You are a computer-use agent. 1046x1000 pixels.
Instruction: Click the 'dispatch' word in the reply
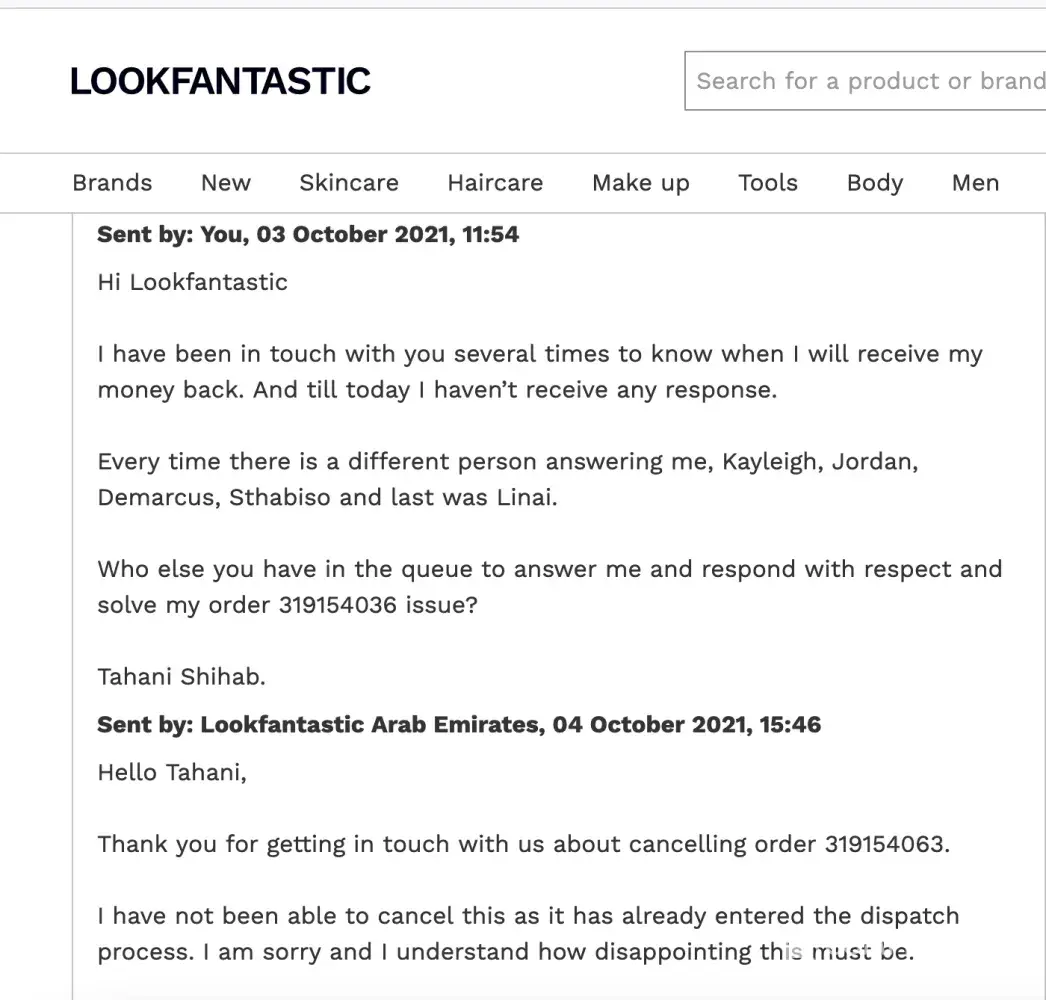pyautogui.click(x=898, y=916)
